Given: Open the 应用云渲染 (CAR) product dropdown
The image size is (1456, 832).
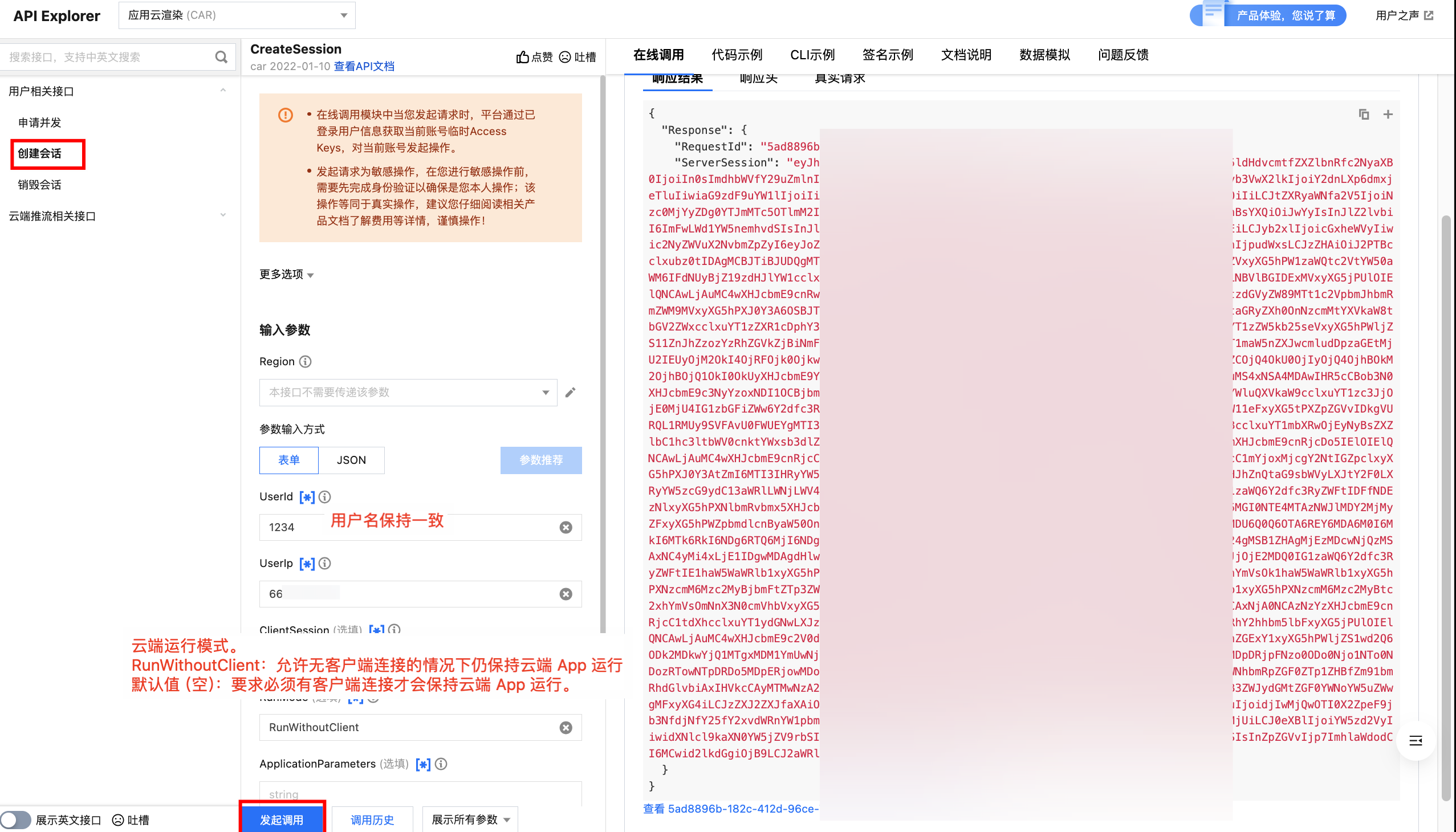Looking at the screenshot, I should (x=237, y=15).
